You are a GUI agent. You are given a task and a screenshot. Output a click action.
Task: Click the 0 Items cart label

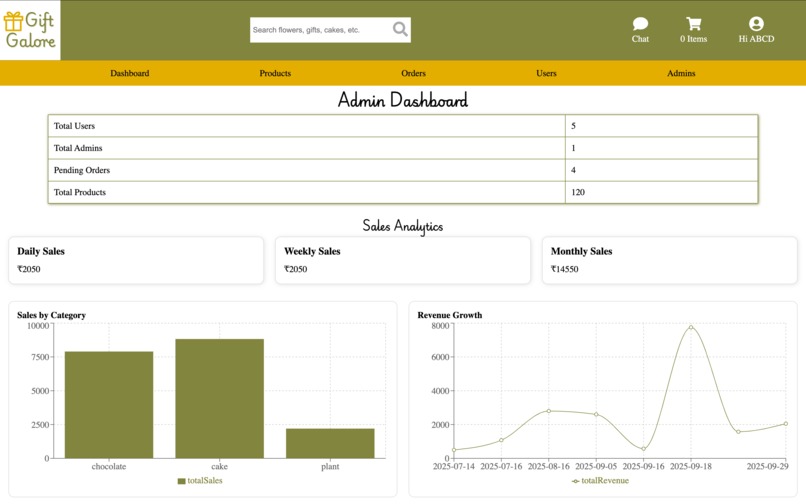(693, 39)
